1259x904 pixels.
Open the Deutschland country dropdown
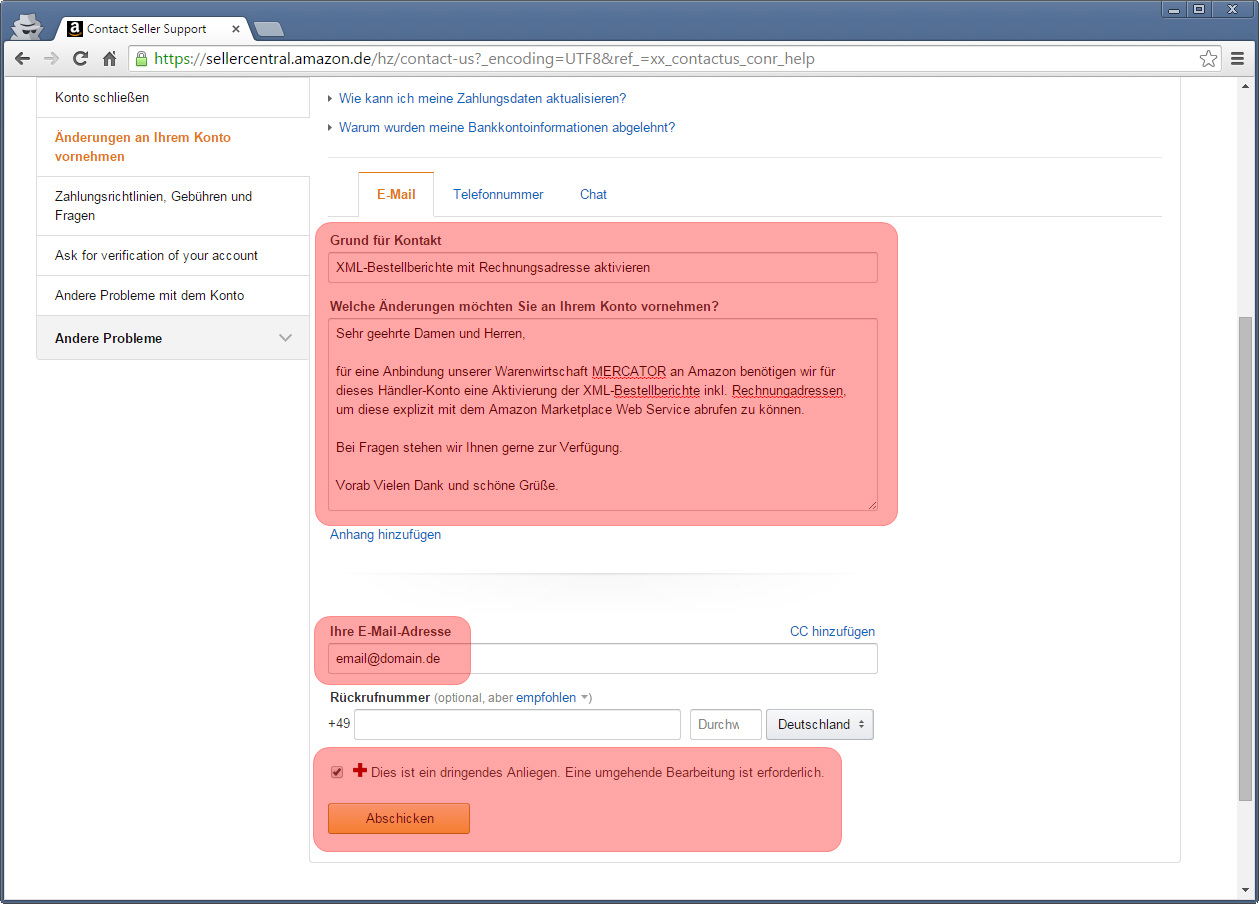point(820,725)
